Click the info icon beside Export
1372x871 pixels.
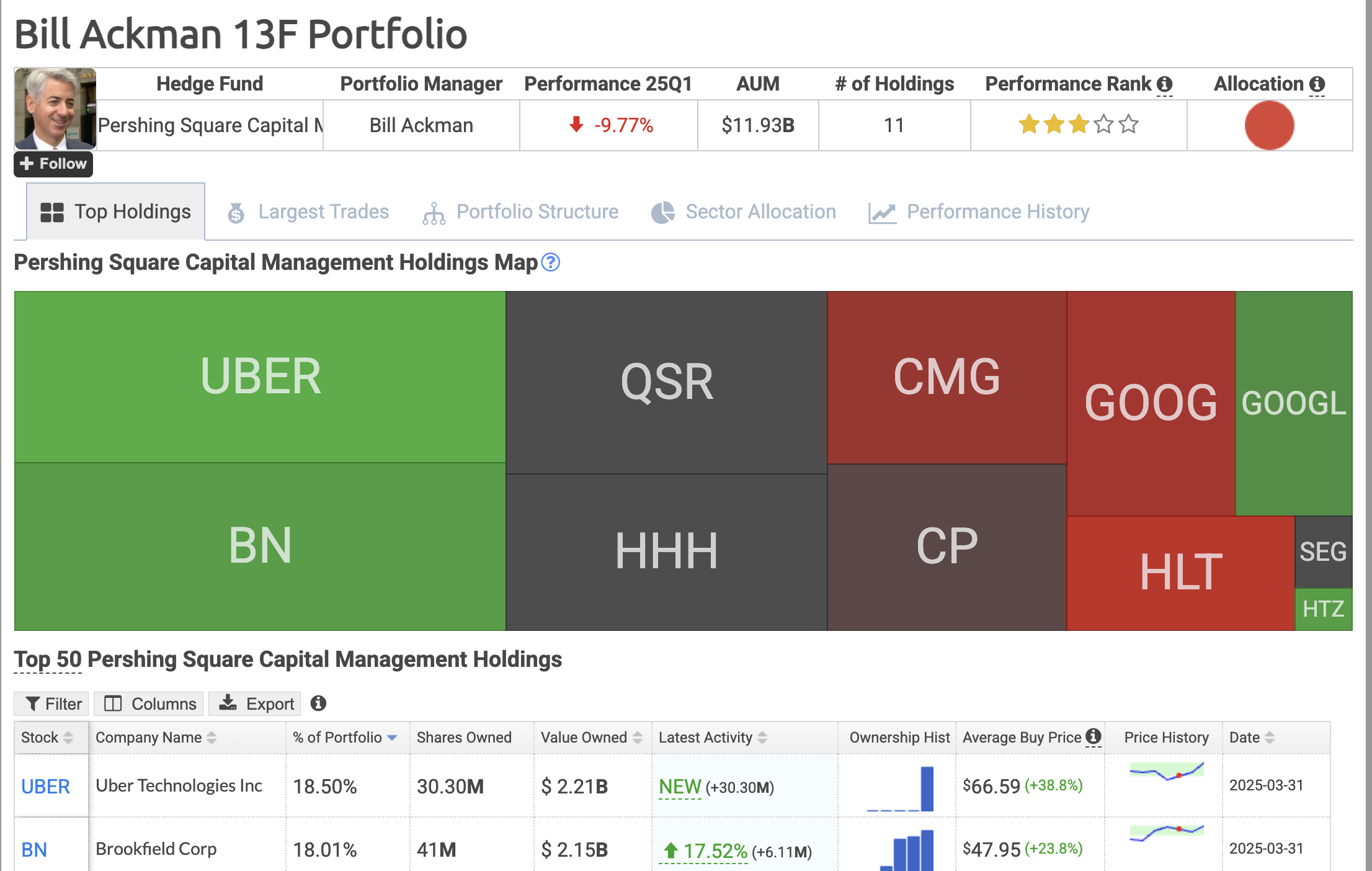[318, 703]
